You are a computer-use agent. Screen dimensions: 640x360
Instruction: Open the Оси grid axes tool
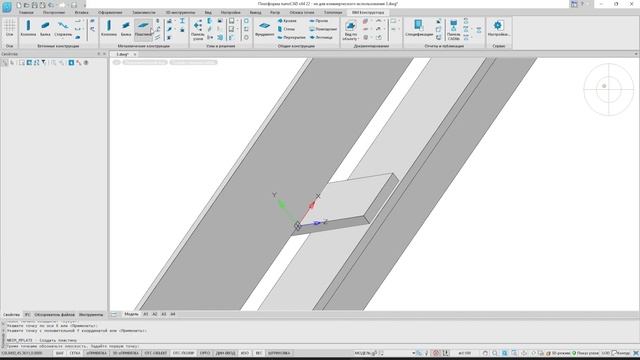tap(9, 28)
